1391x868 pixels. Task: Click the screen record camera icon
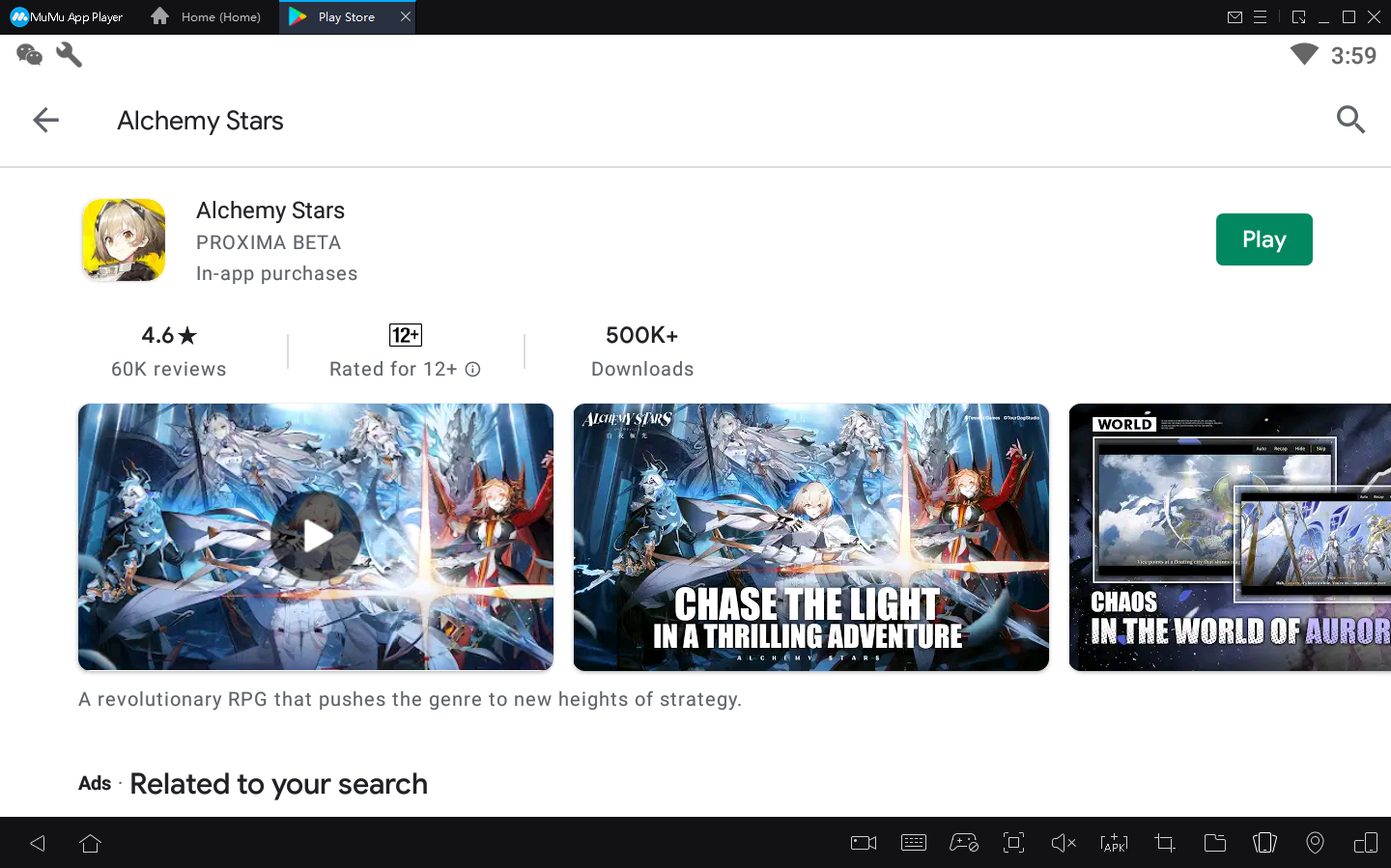[864, 843]
